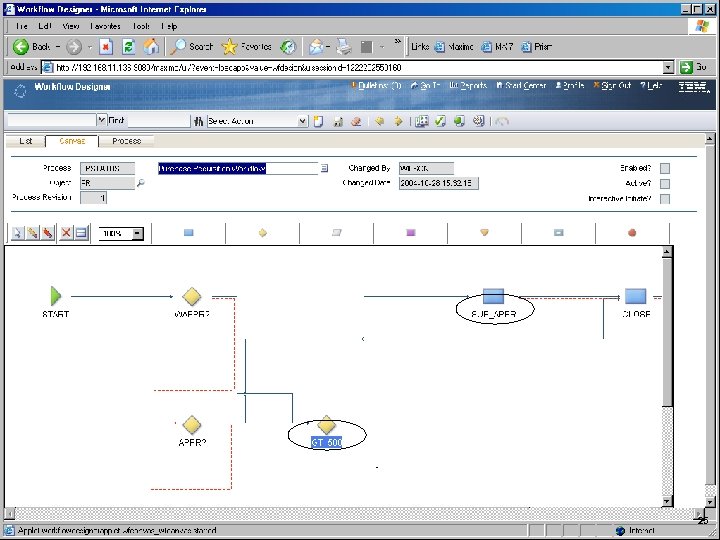This screenshot has width=720, height=540.
Task: Toggle the Enabled? checkbox
Action: [x=664, y=169]
